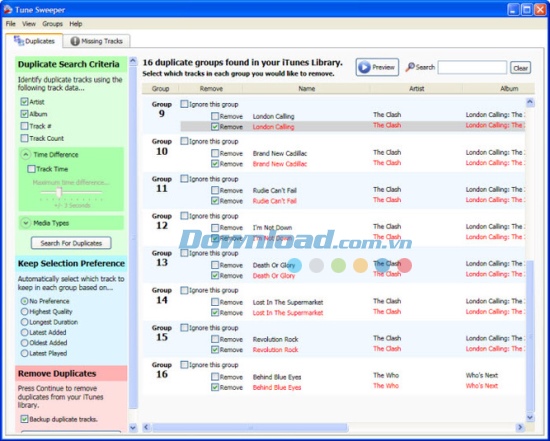
Task: Sort by the Name column header
Action: point(307,89)
